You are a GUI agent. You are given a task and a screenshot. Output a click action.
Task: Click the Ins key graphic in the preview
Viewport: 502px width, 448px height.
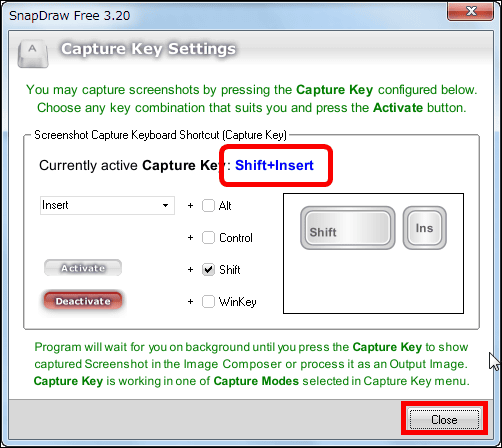click(x=424, y=228)
